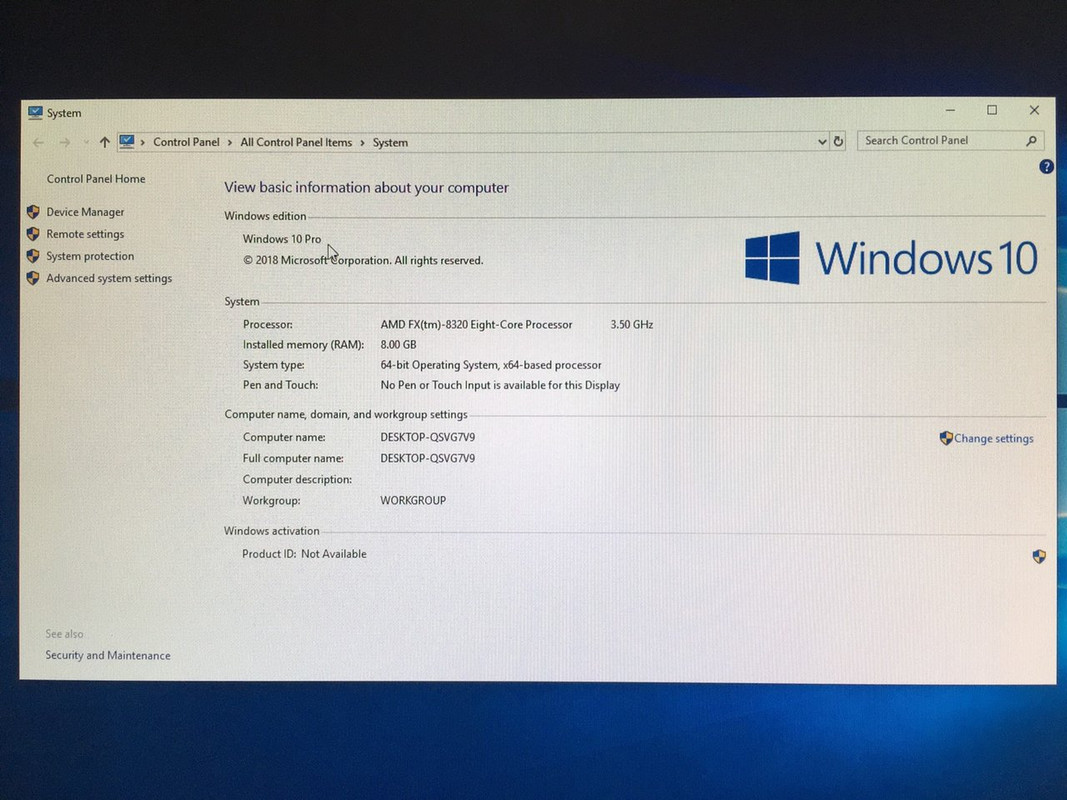Expand the address bar history dropdown
This screenshot has width=1067, height=800.
point(822,141)
